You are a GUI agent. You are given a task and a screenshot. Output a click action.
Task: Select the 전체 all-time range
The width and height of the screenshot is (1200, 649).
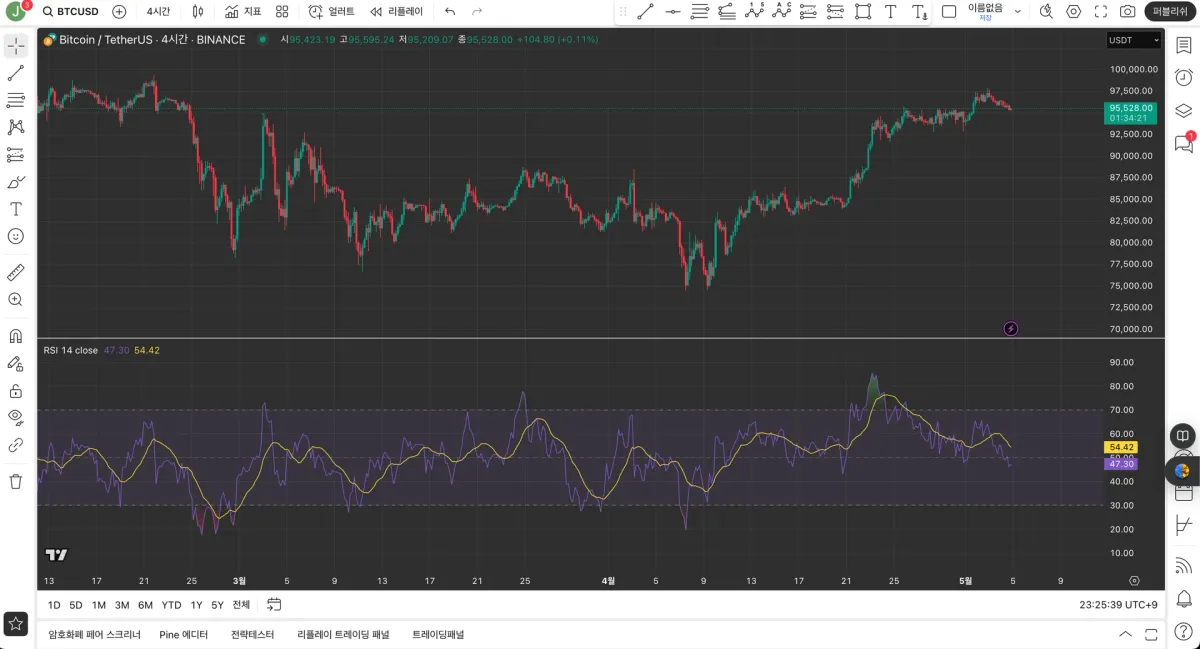(241, 605)
